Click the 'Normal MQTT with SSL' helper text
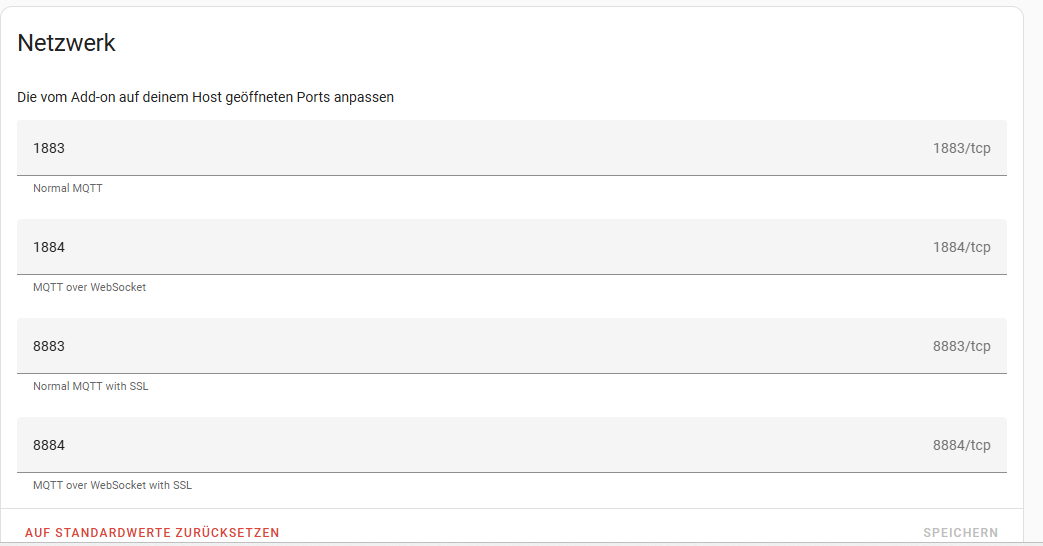This screenshot has height=546, width=1043. point(91,386)
